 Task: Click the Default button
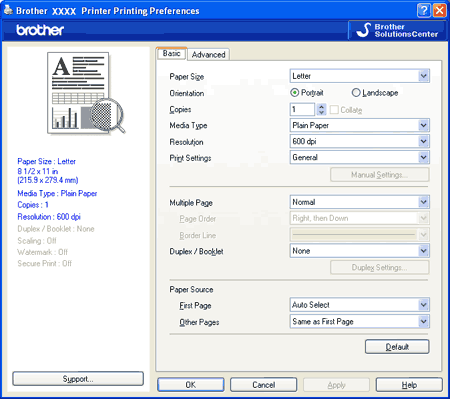tap(397, 347)
